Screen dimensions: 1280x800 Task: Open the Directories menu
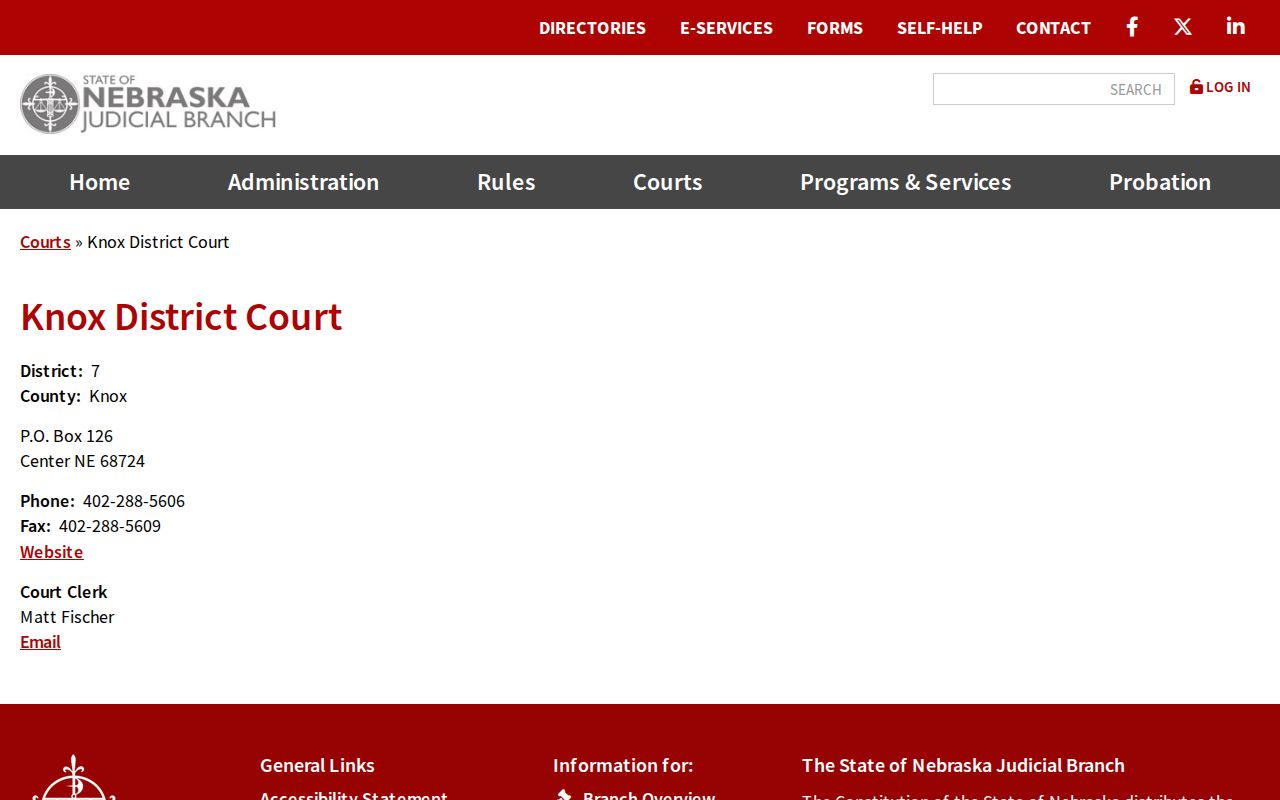(592, 28)
